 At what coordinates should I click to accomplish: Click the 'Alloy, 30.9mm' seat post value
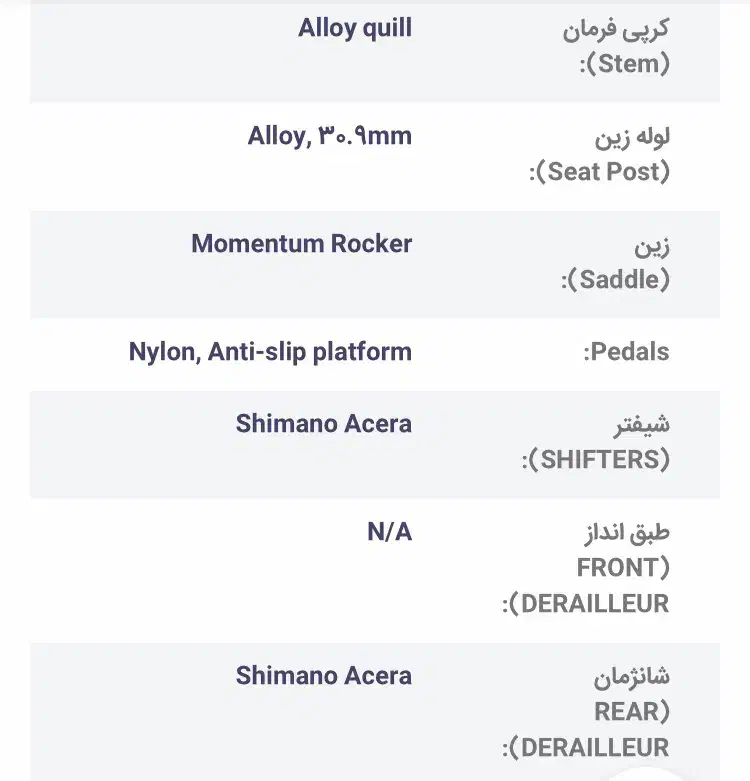tap(330, 136)
